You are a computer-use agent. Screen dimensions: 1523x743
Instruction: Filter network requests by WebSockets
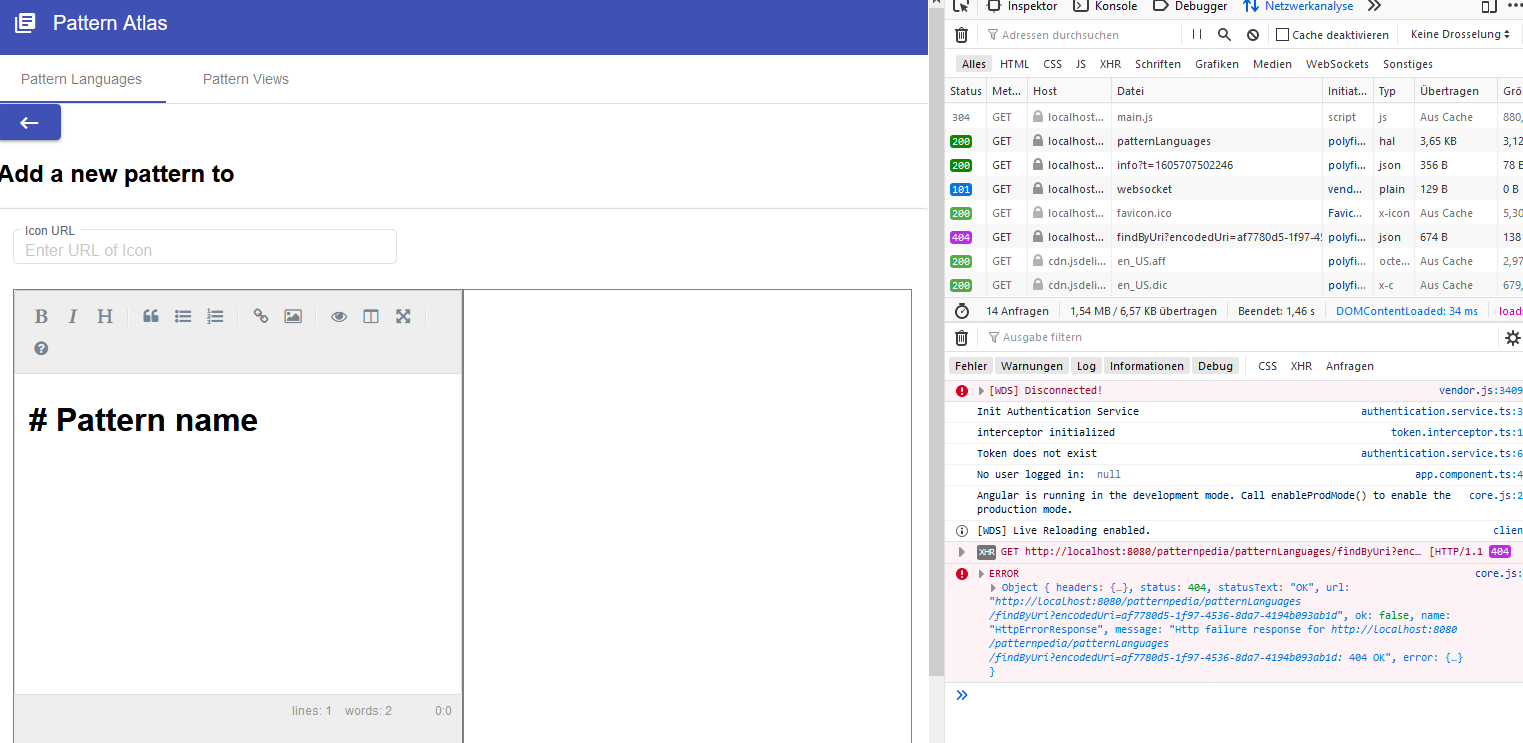coord(1337,64)
